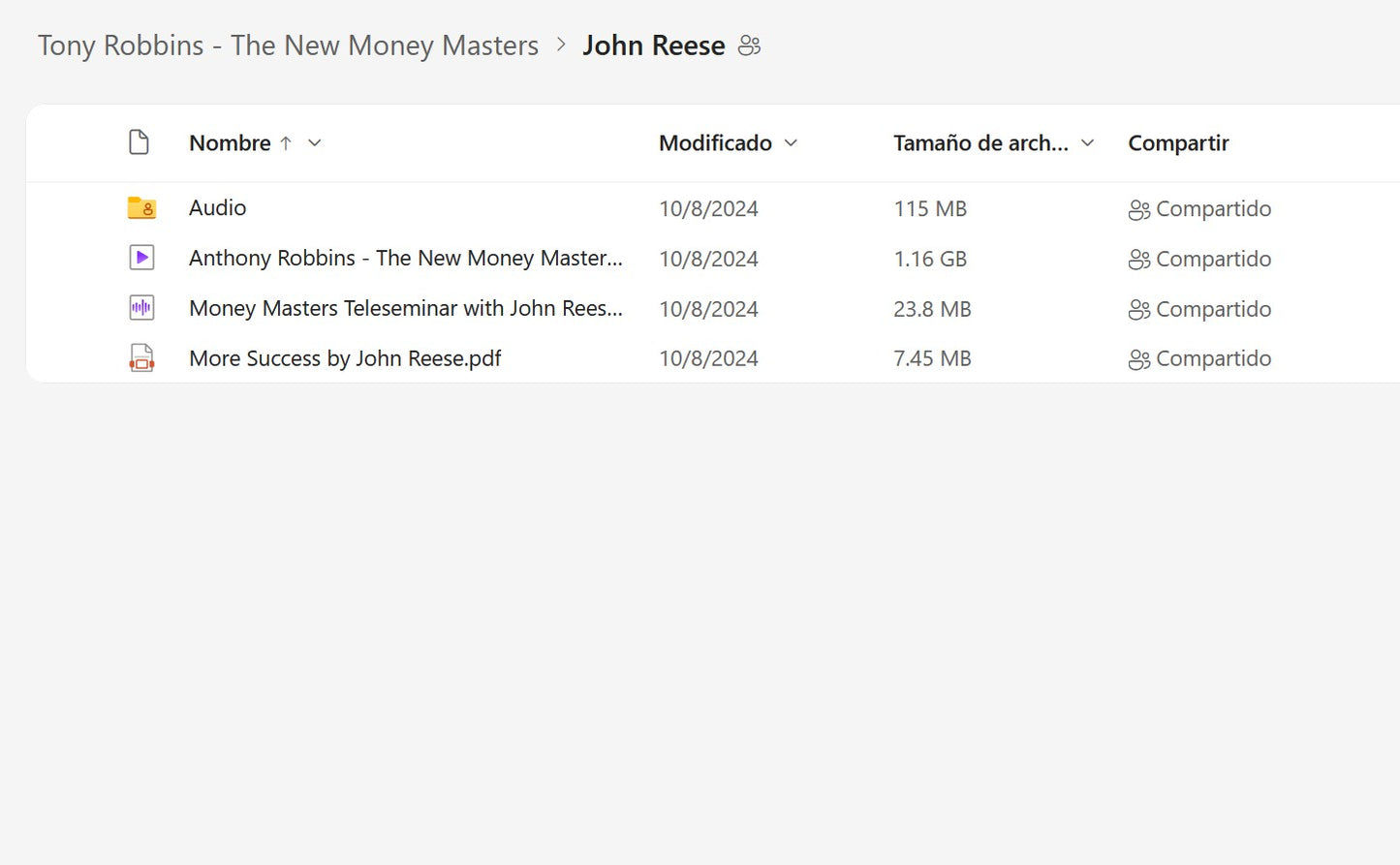Click the PDF icon for More Success
The height and width of the screenshot is (865, 1400).
coord(141,358)
